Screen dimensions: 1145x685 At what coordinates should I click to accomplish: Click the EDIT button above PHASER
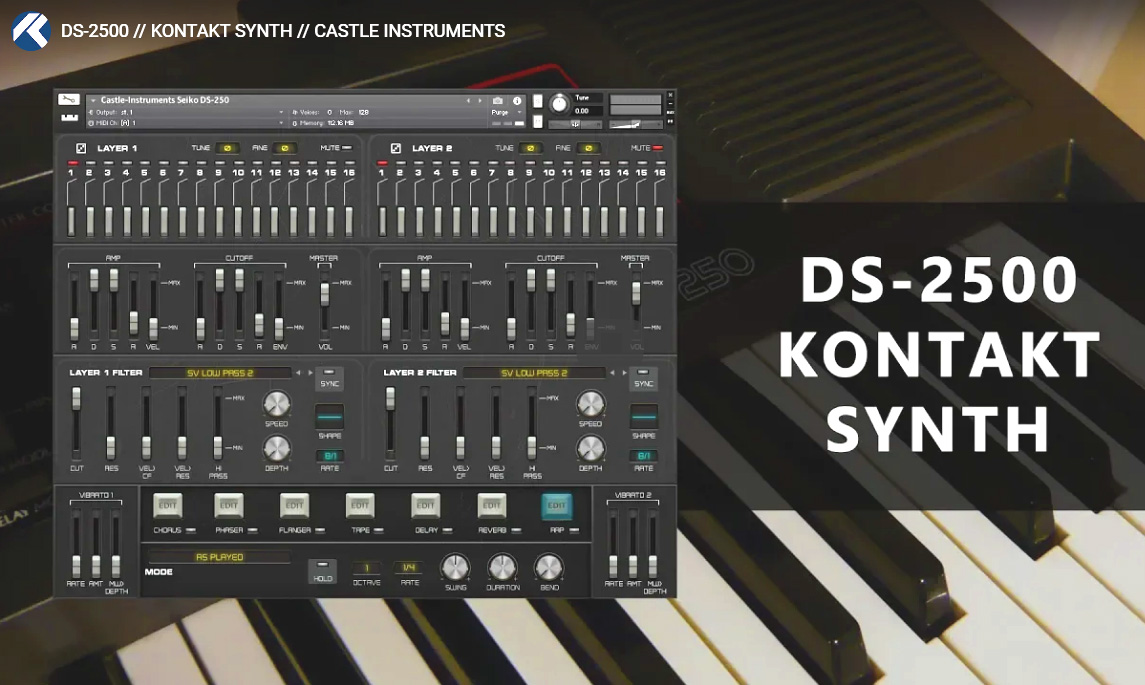point(229,505)
